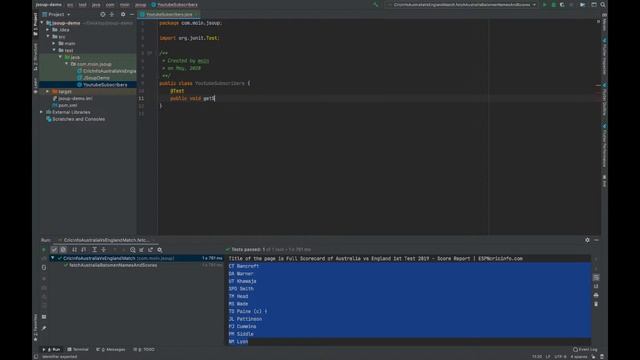Open the Project tool window side tab
The height and width of the screenshot is (360, 640).
(x=36, y=24)
